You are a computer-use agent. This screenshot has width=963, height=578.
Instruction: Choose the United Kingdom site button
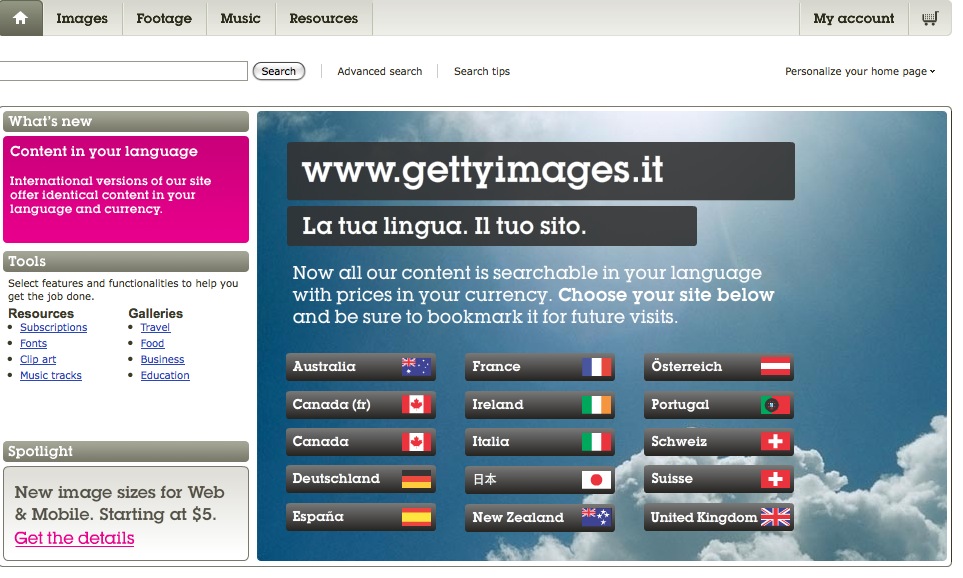pos(719,517)
